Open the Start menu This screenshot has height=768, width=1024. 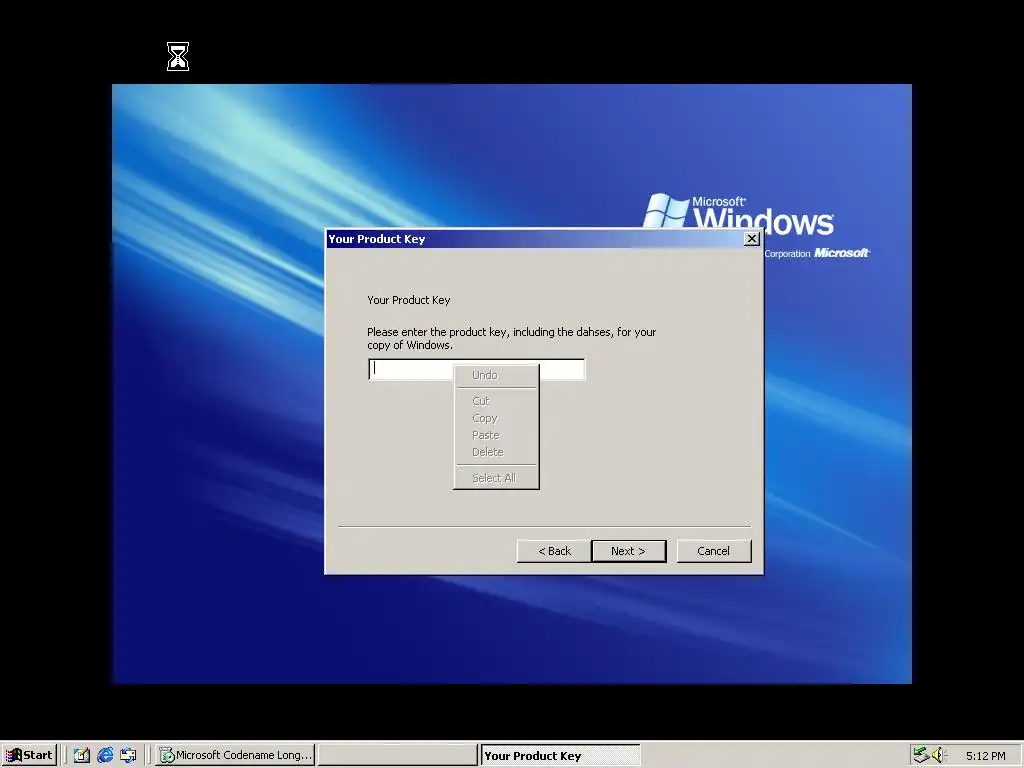[29, 755]
